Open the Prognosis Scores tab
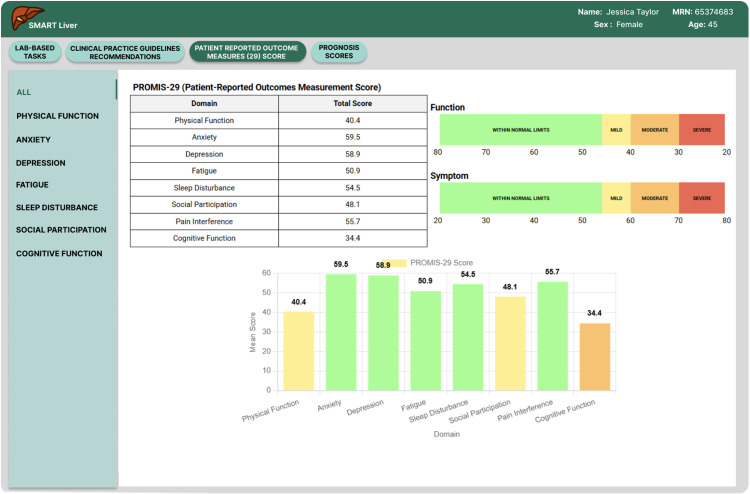Image resolution: width=750 pixels, height=494 pixels. 339,52
